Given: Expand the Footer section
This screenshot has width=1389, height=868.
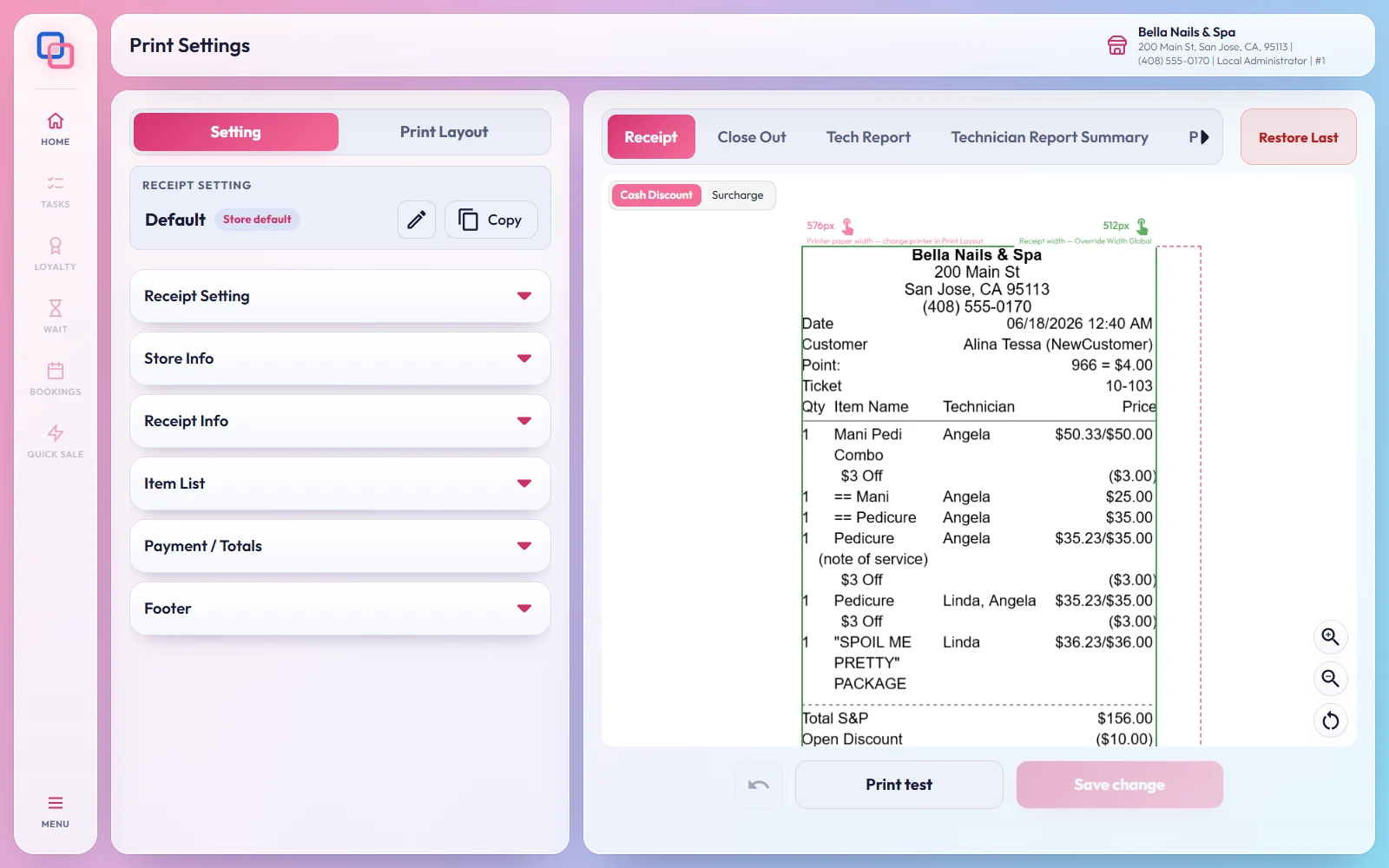Looking at the screenshot, I should click(x=340, y=608).
